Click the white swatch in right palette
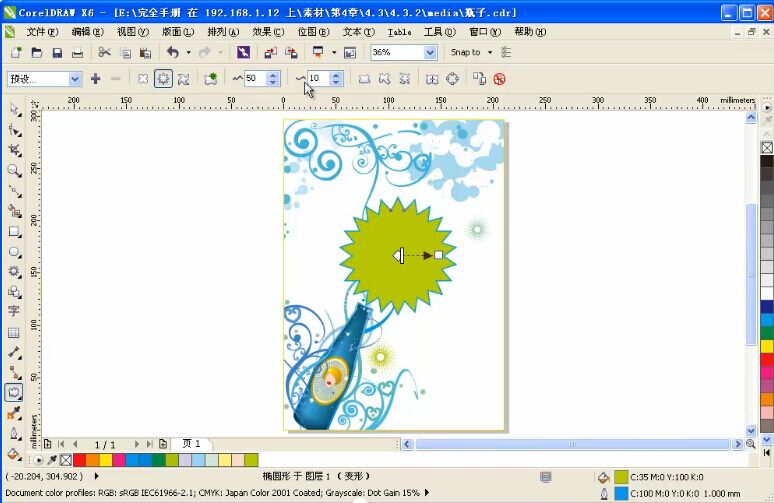Viewport: 774px width, 503px height. pyautogui.click(x=767, y=294)
